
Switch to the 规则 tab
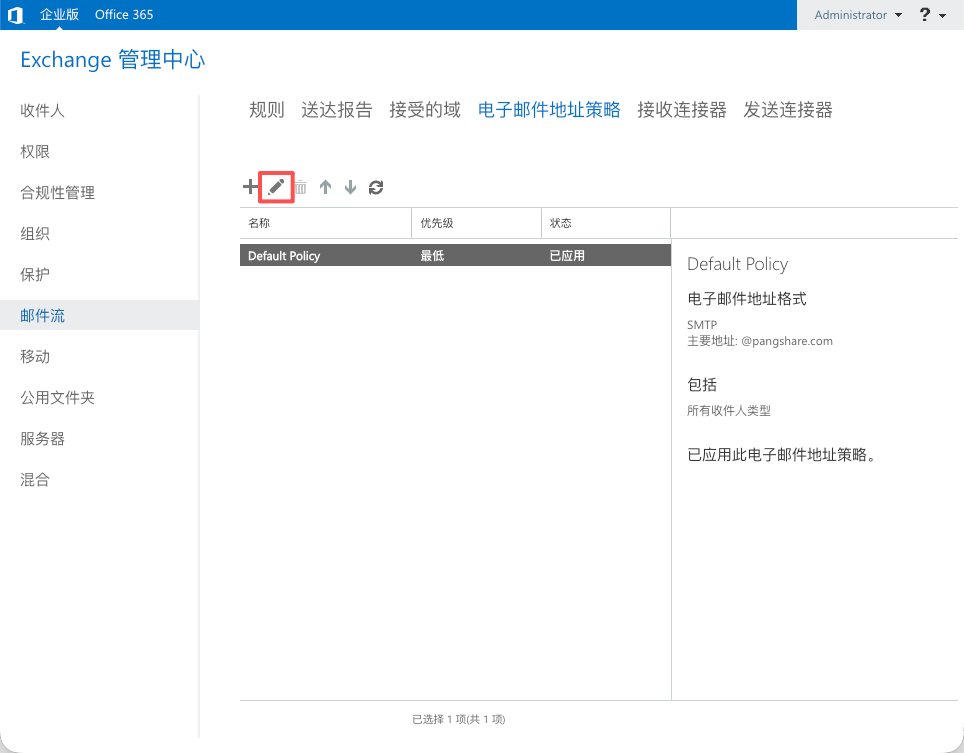click(x=267, y=110)
